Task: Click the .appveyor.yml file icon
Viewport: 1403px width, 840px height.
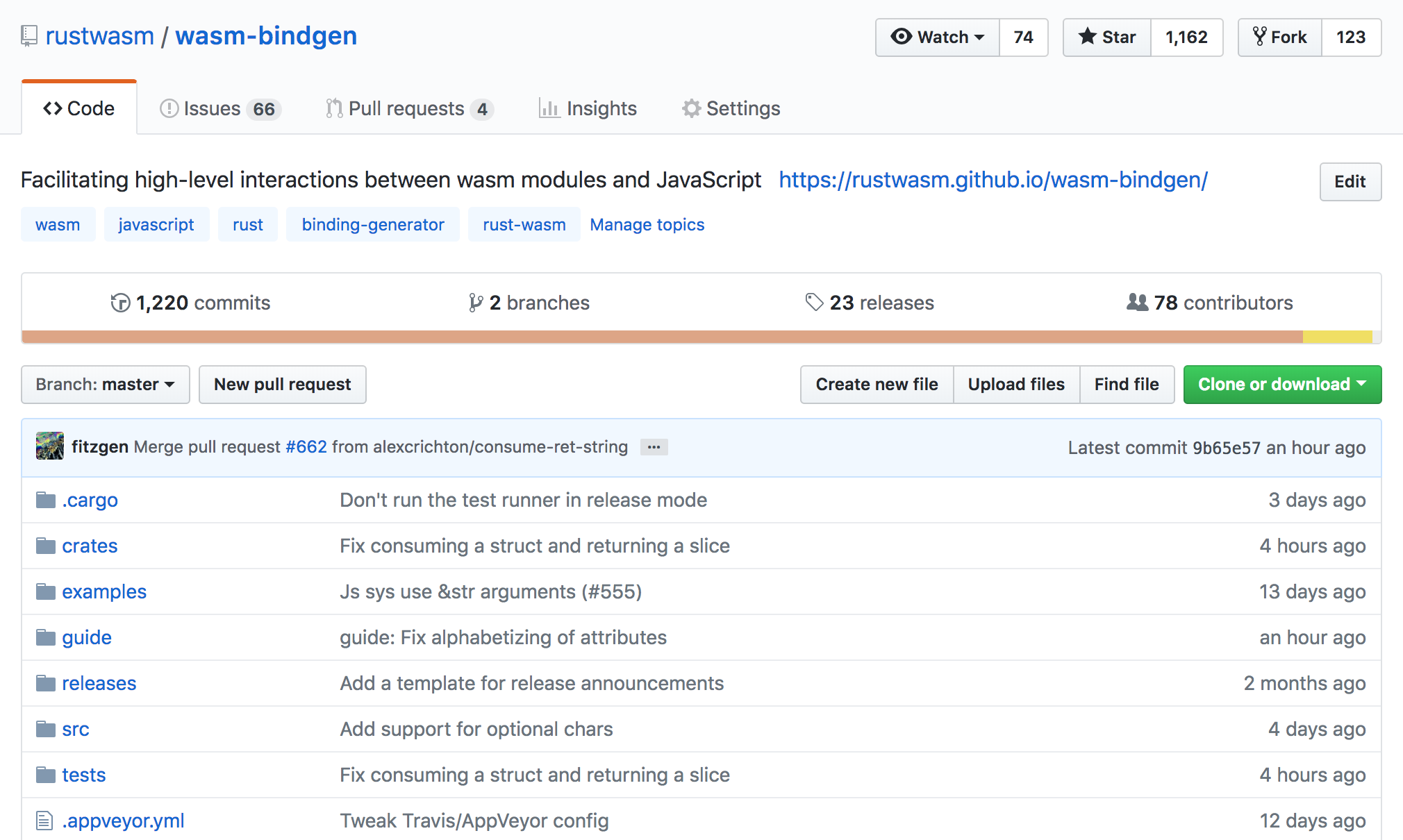Action: click(x=44, y=821)
